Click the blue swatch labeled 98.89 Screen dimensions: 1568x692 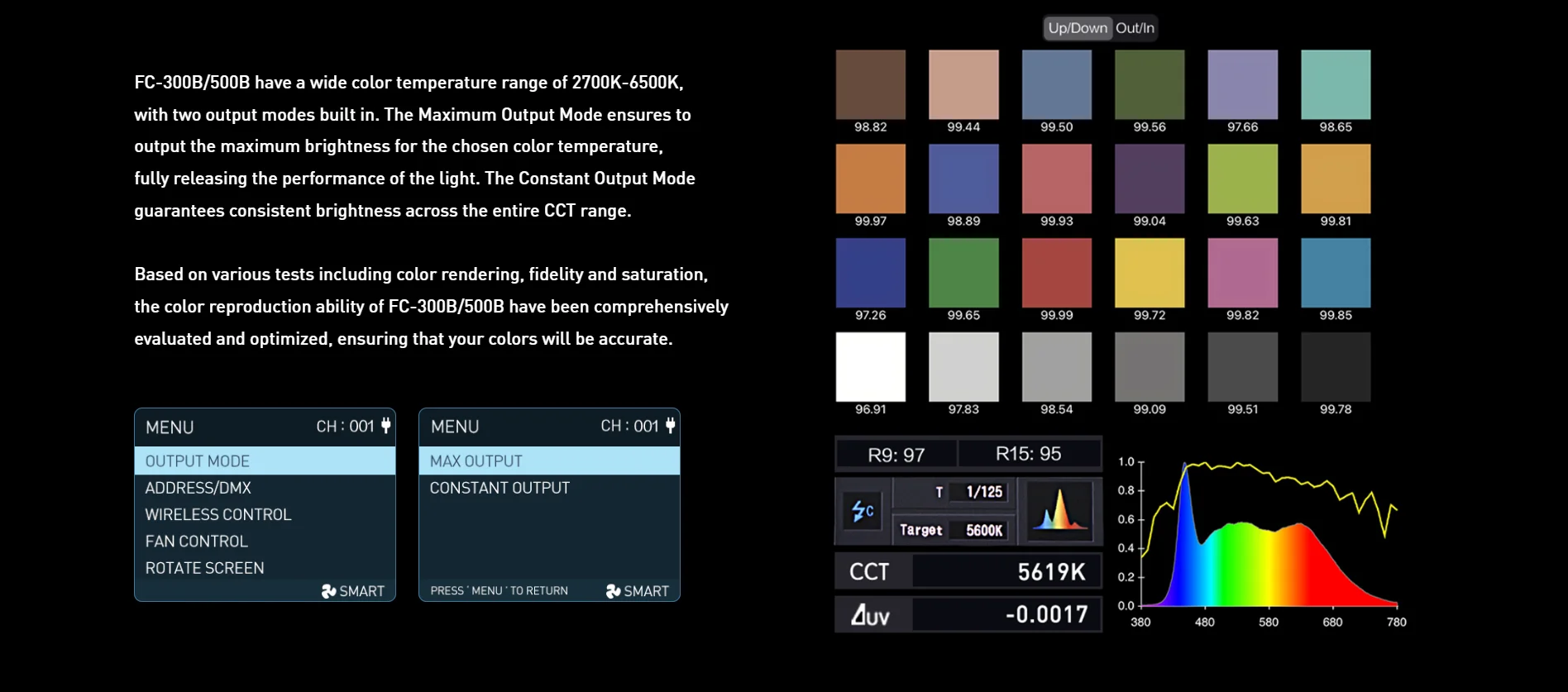click(x=963, y=179)
